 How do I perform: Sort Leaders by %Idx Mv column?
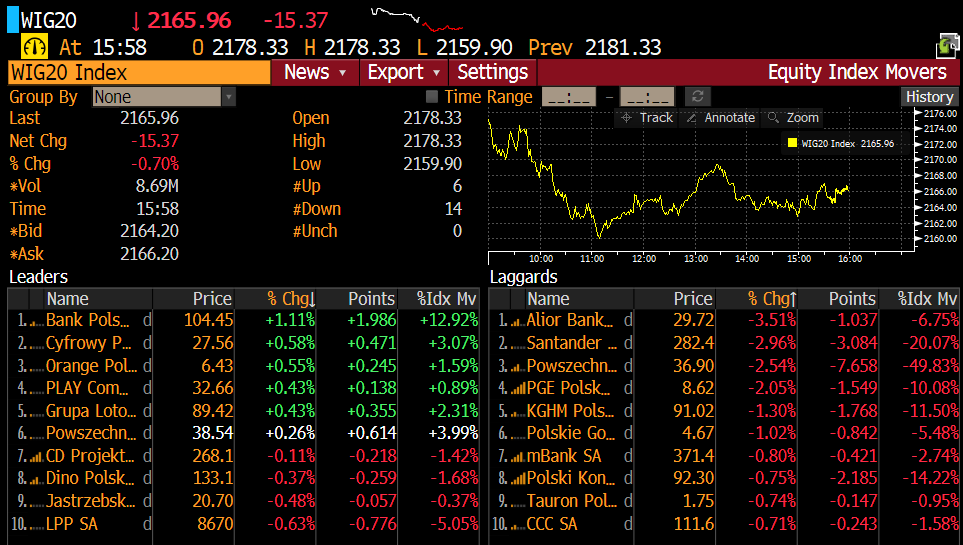[x=438, y=299]
